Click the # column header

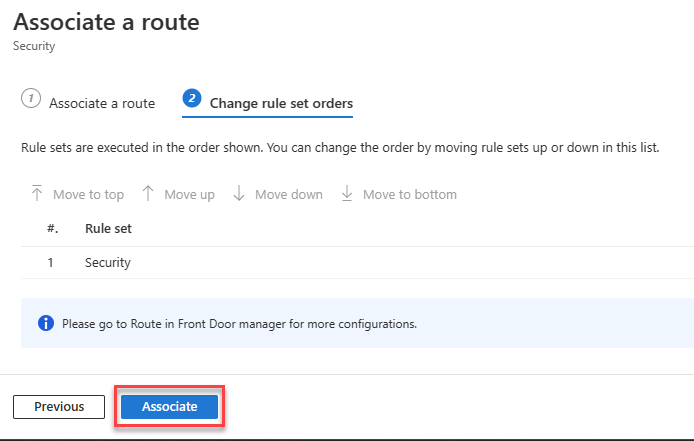[53, 228]
